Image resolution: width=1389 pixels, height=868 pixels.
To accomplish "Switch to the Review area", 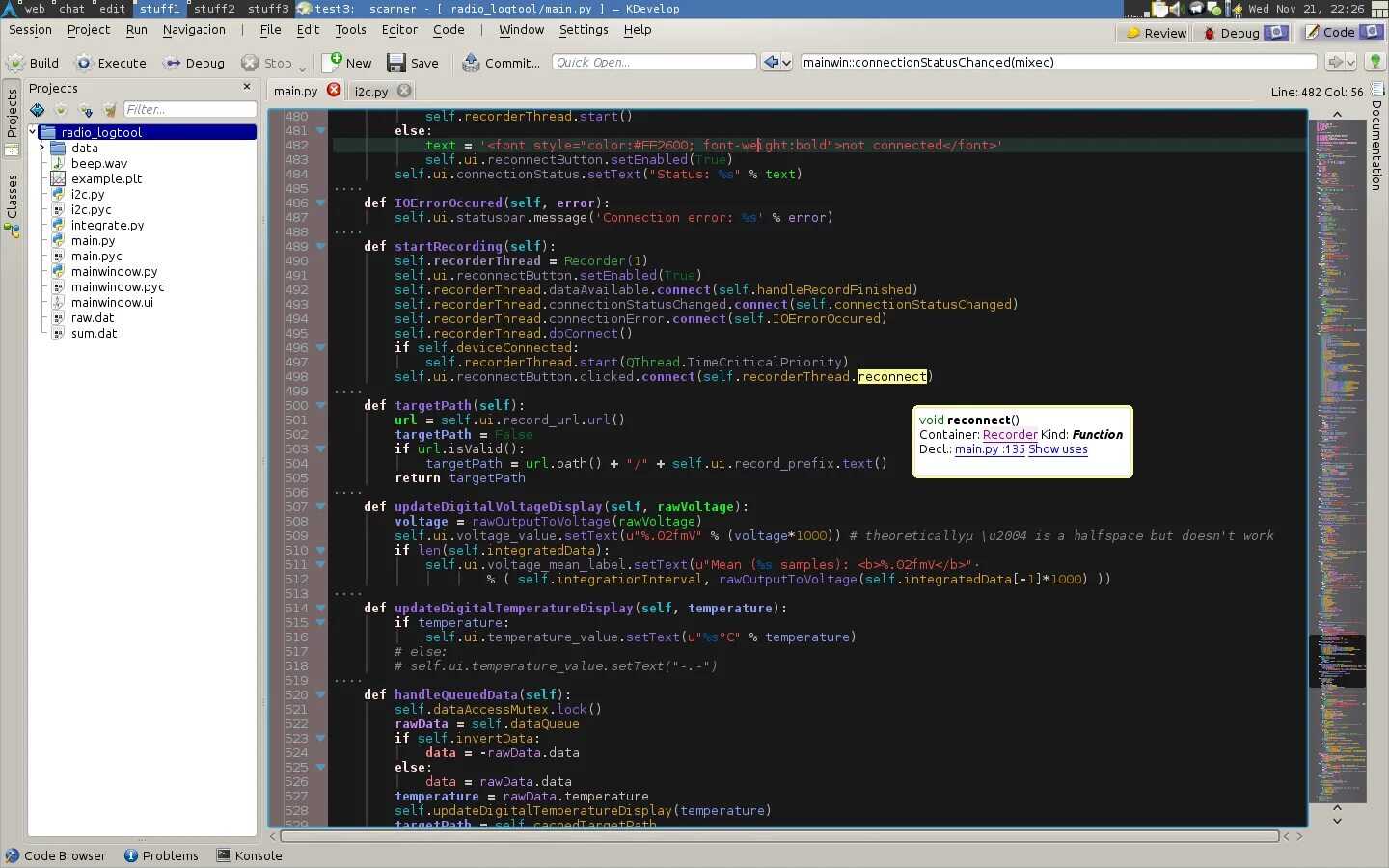I will [x=1157, y=33].
